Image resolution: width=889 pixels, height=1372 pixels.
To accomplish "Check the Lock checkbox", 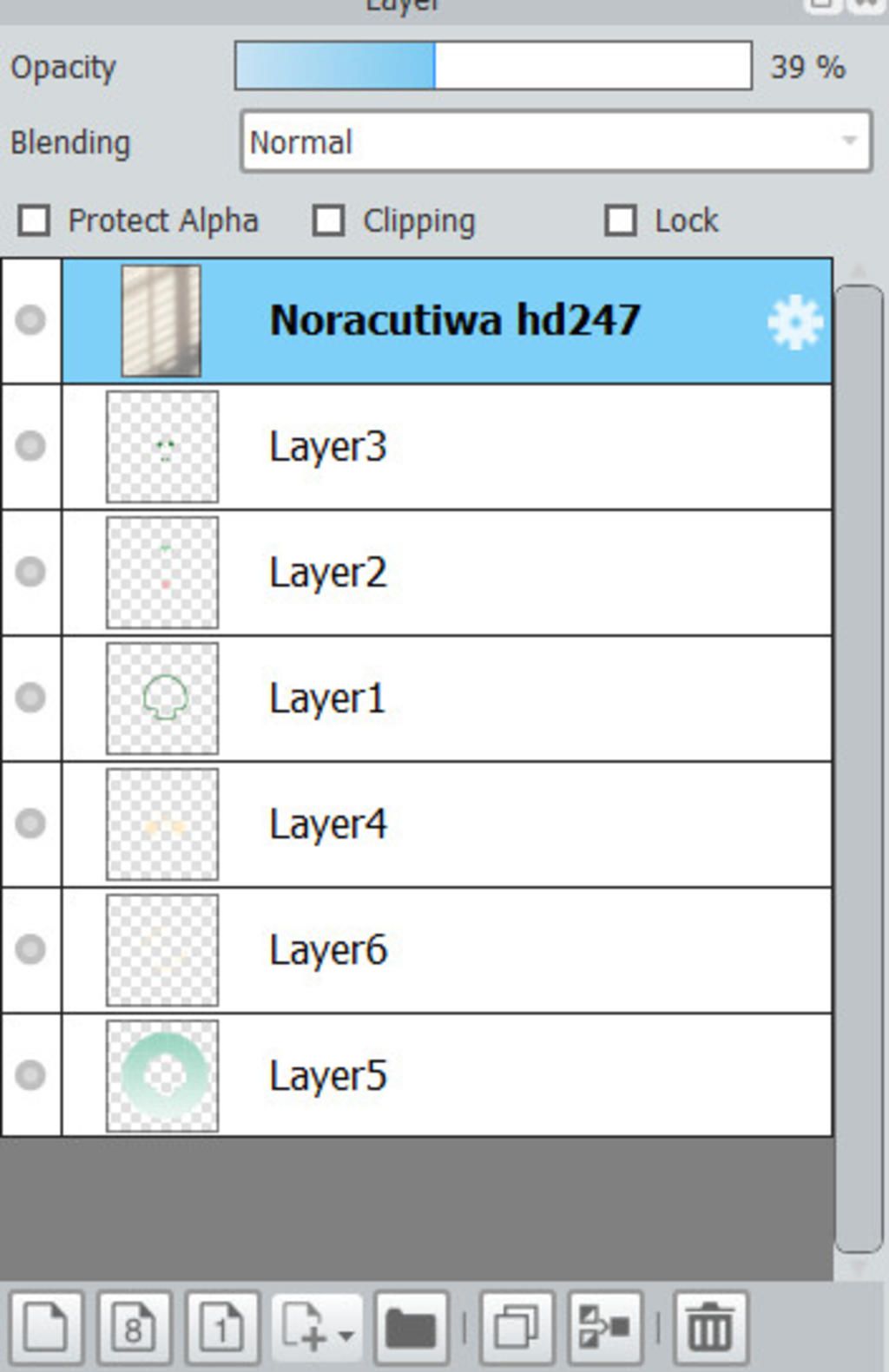I will coord(620,220).
